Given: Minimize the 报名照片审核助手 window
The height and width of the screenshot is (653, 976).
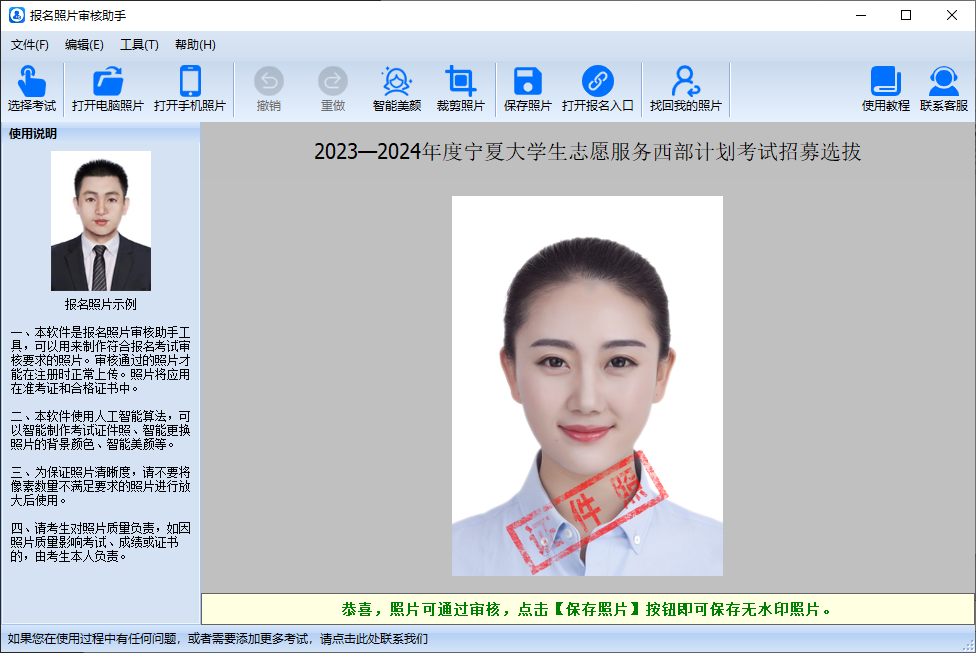Looking at the screenshot, I should pyautogui.click(x=861, y=16).
